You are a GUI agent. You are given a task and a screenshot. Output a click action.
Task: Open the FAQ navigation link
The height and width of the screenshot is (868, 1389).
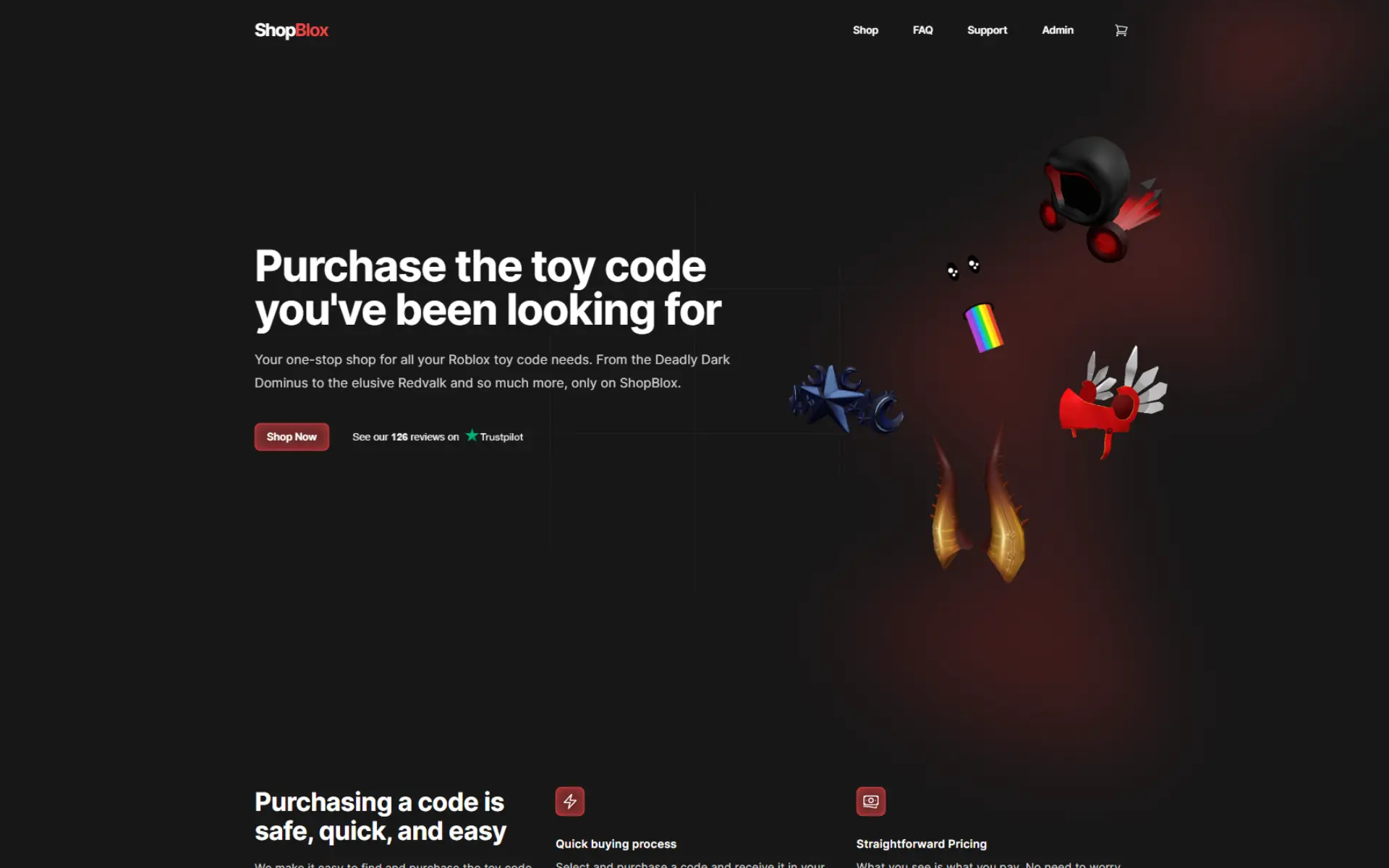[x=922, y=30]
